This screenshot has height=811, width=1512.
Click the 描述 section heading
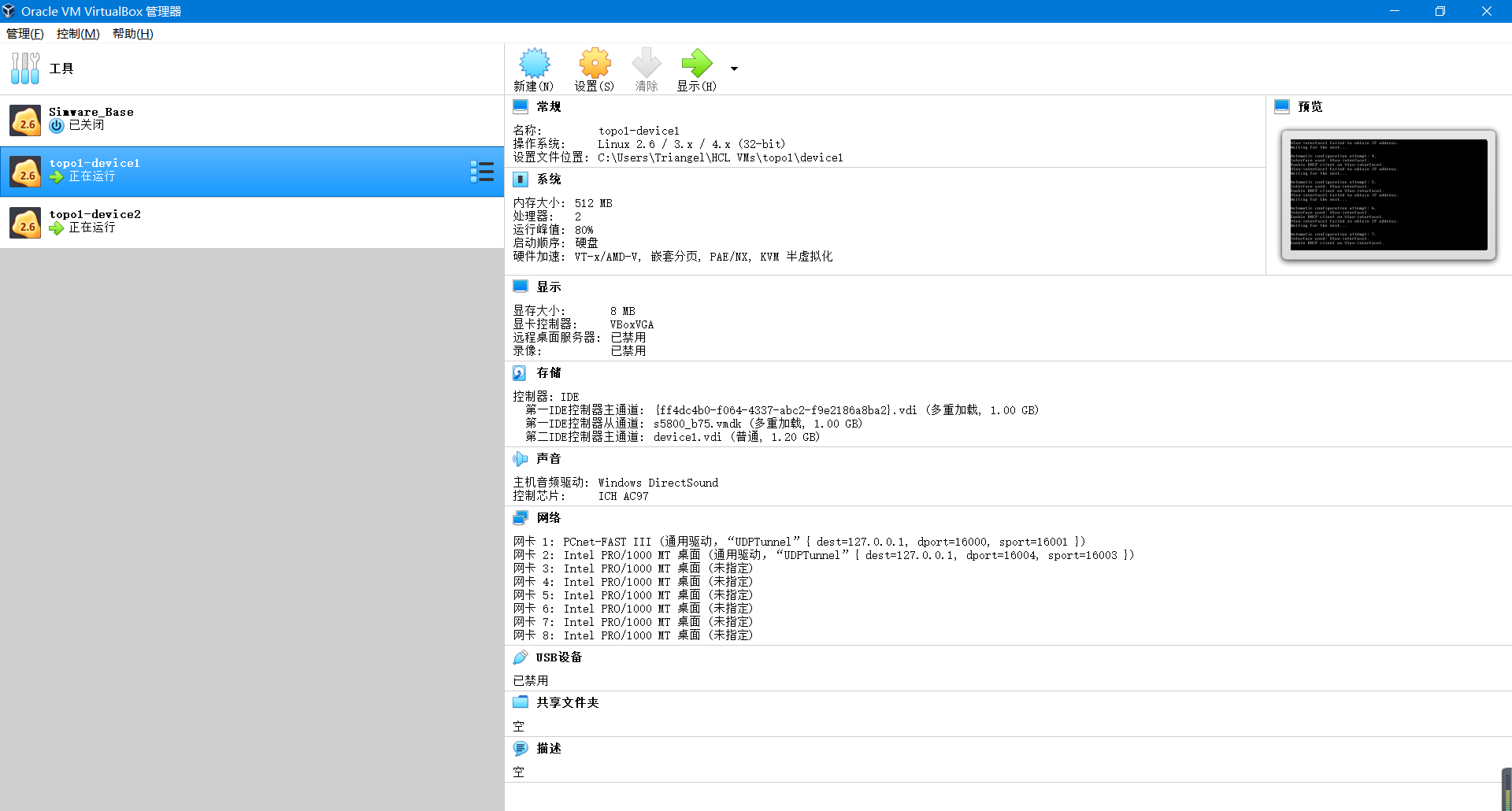click(549, 749)
